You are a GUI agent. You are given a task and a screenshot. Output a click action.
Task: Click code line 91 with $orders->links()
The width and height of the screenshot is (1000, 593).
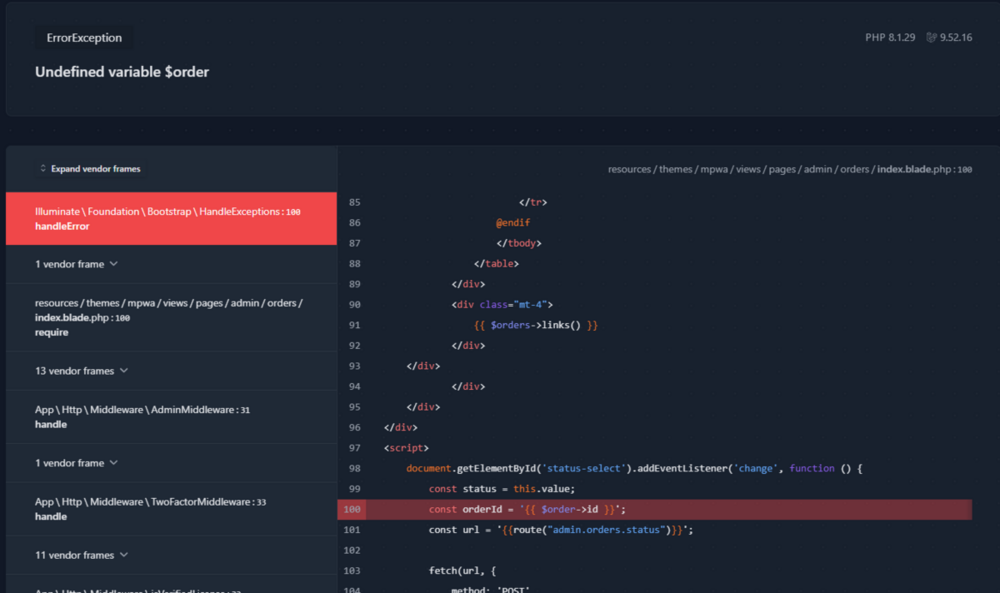[535, 325]
